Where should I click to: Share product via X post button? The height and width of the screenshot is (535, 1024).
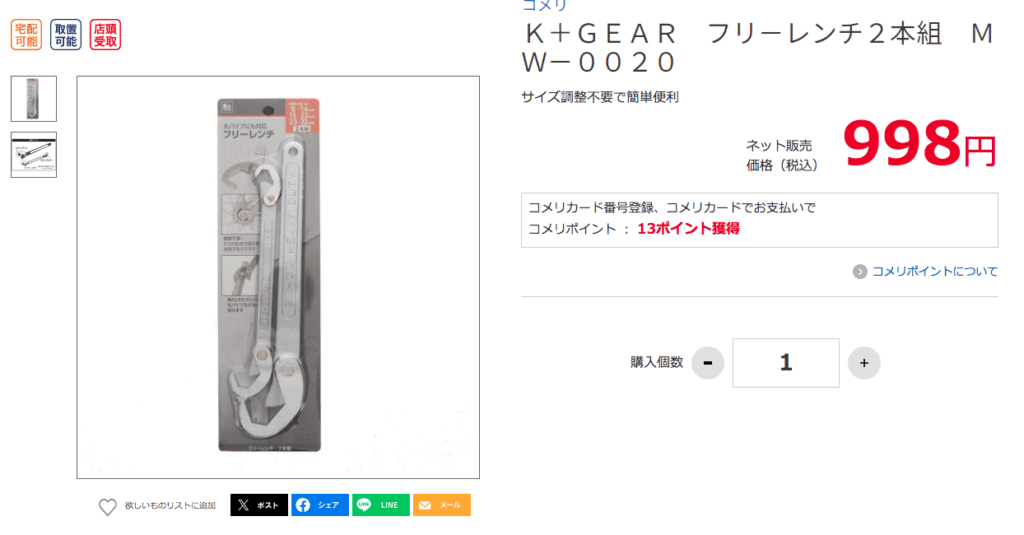[x=259, y=505]
